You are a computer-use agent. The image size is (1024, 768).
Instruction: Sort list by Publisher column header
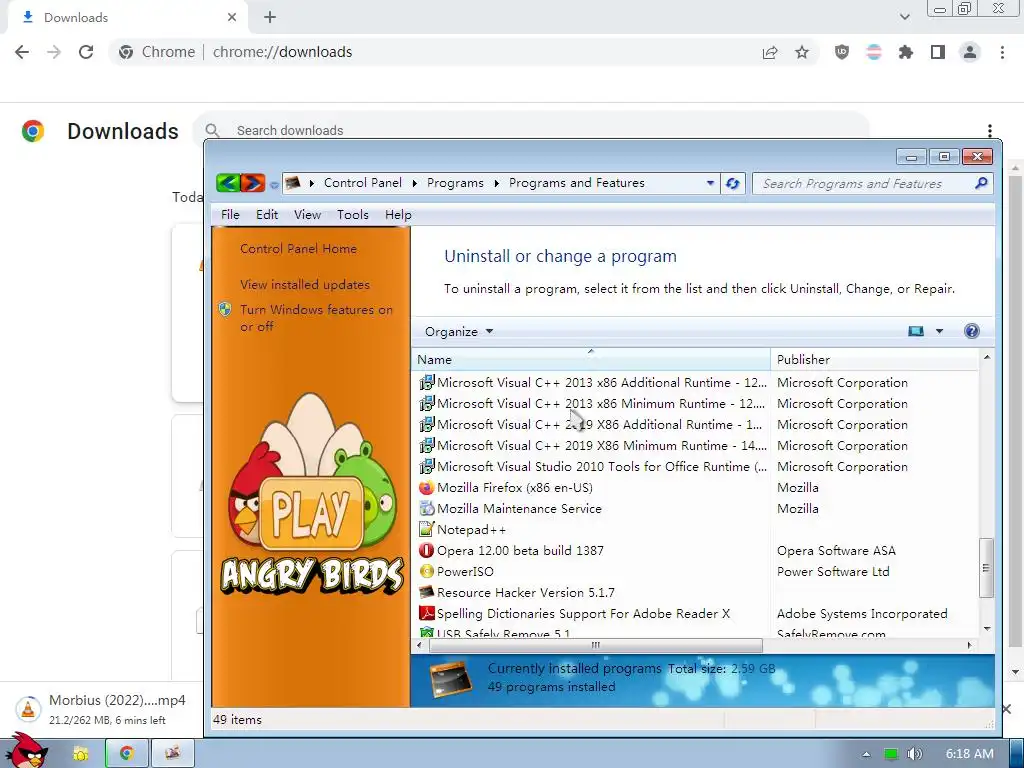875,360
